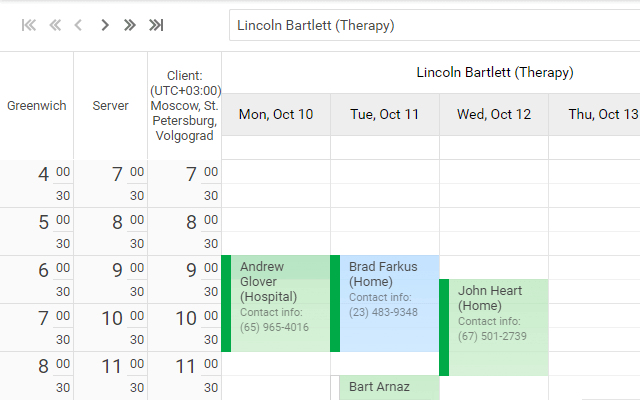640x400 pixels.
Task: Click the previous resource single arrow
Action: 79,25
